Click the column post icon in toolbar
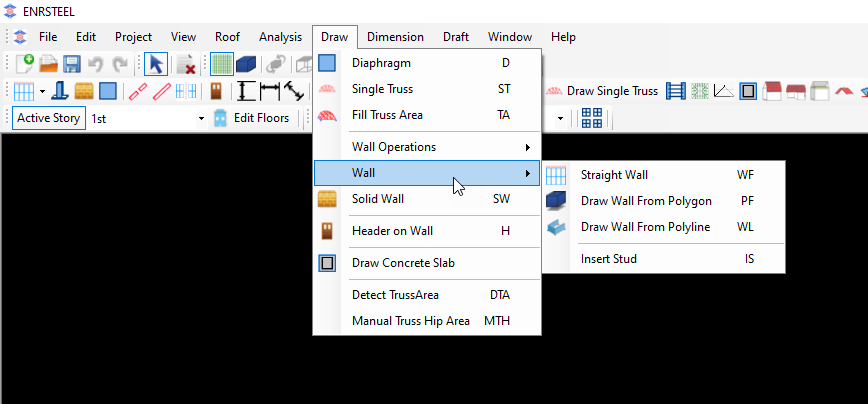Screen dimensions: 868x404 (x=59, y=91)
